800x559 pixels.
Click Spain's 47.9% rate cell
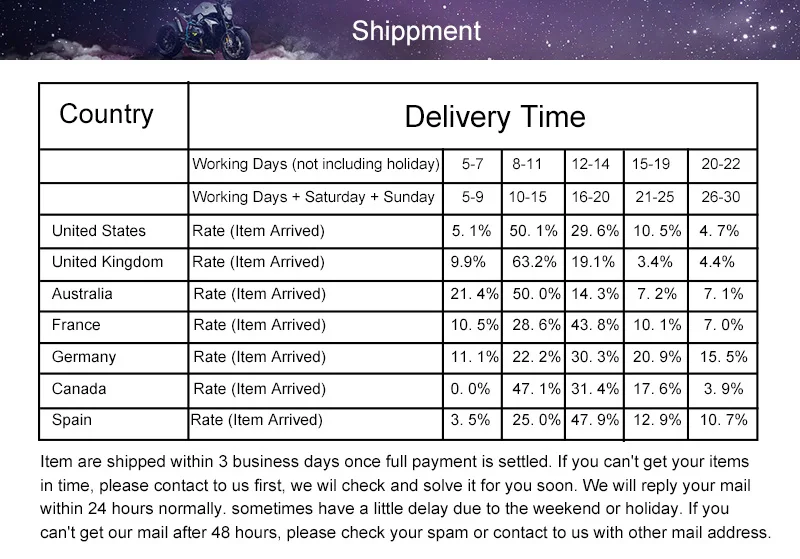[594, 423]
